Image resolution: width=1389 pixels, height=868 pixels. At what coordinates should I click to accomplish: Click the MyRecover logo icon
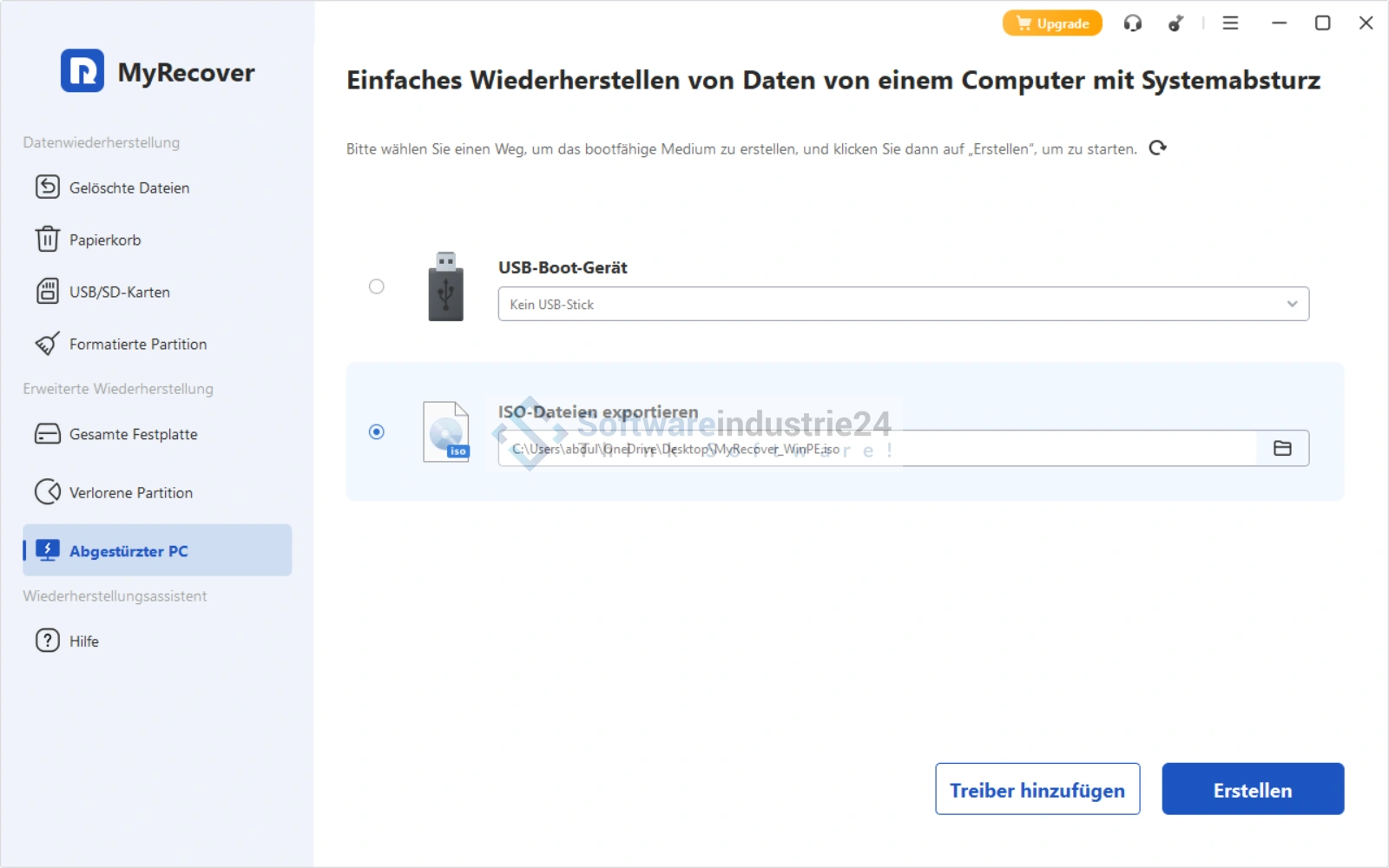point(82,71)
